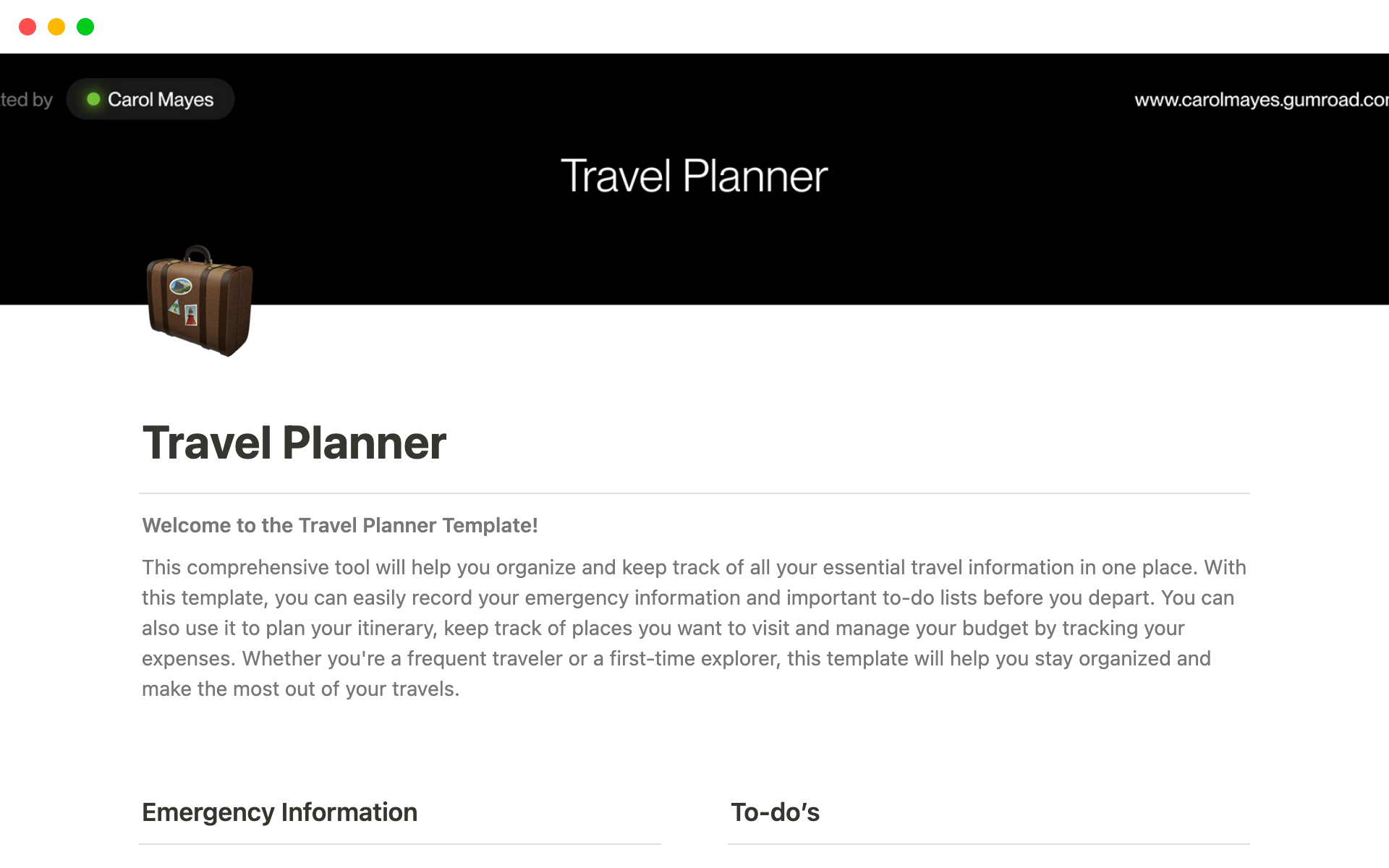Click the Carol Mayes creator name
1389x868 pixels.
point(161,99)
